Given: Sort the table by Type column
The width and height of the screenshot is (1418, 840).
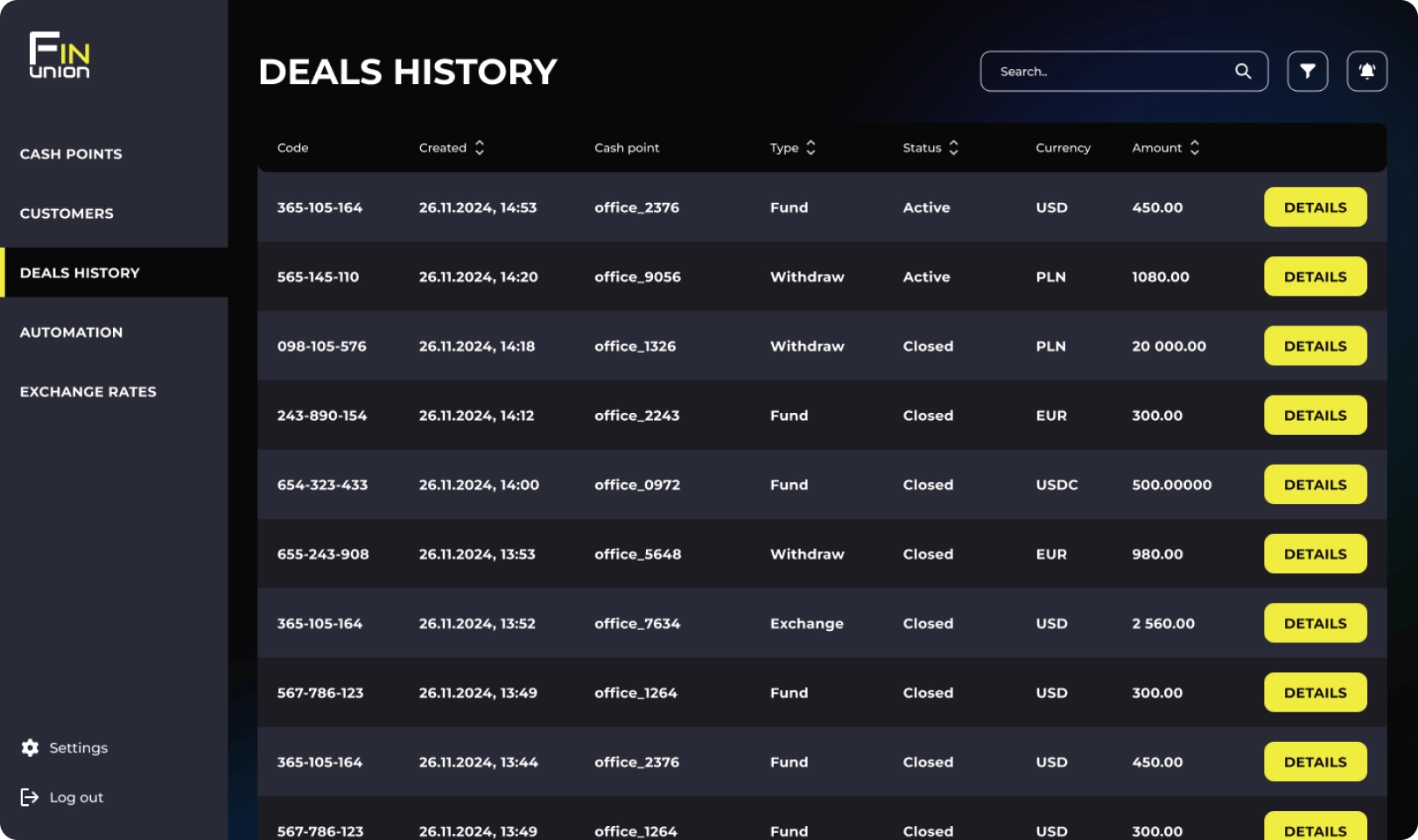Looking at the screenshot, I should click(811, 148).
